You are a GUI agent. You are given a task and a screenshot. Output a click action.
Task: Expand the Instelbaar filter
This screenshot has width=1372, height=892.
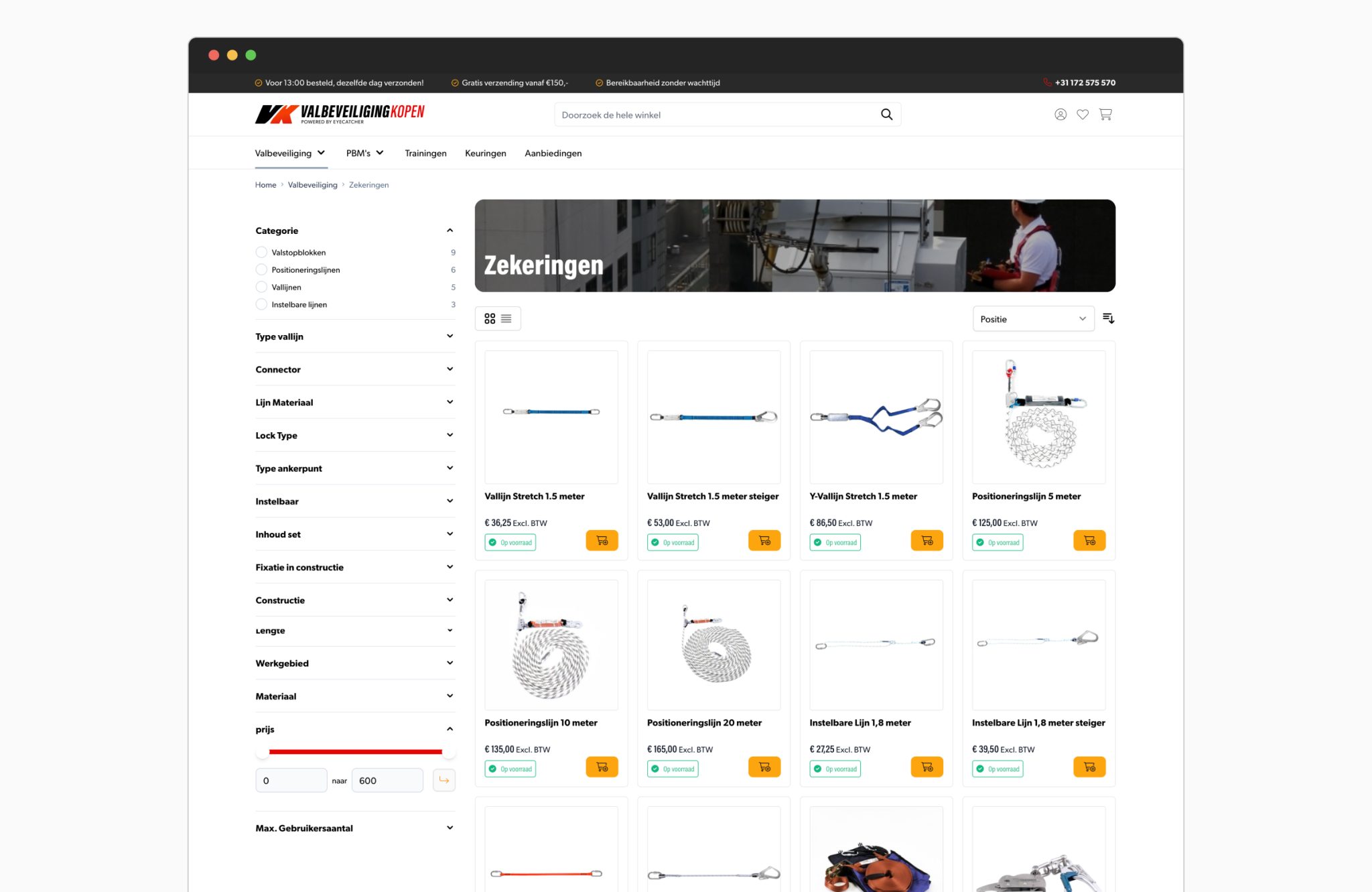pyautogui.click(x=355, y=501)
